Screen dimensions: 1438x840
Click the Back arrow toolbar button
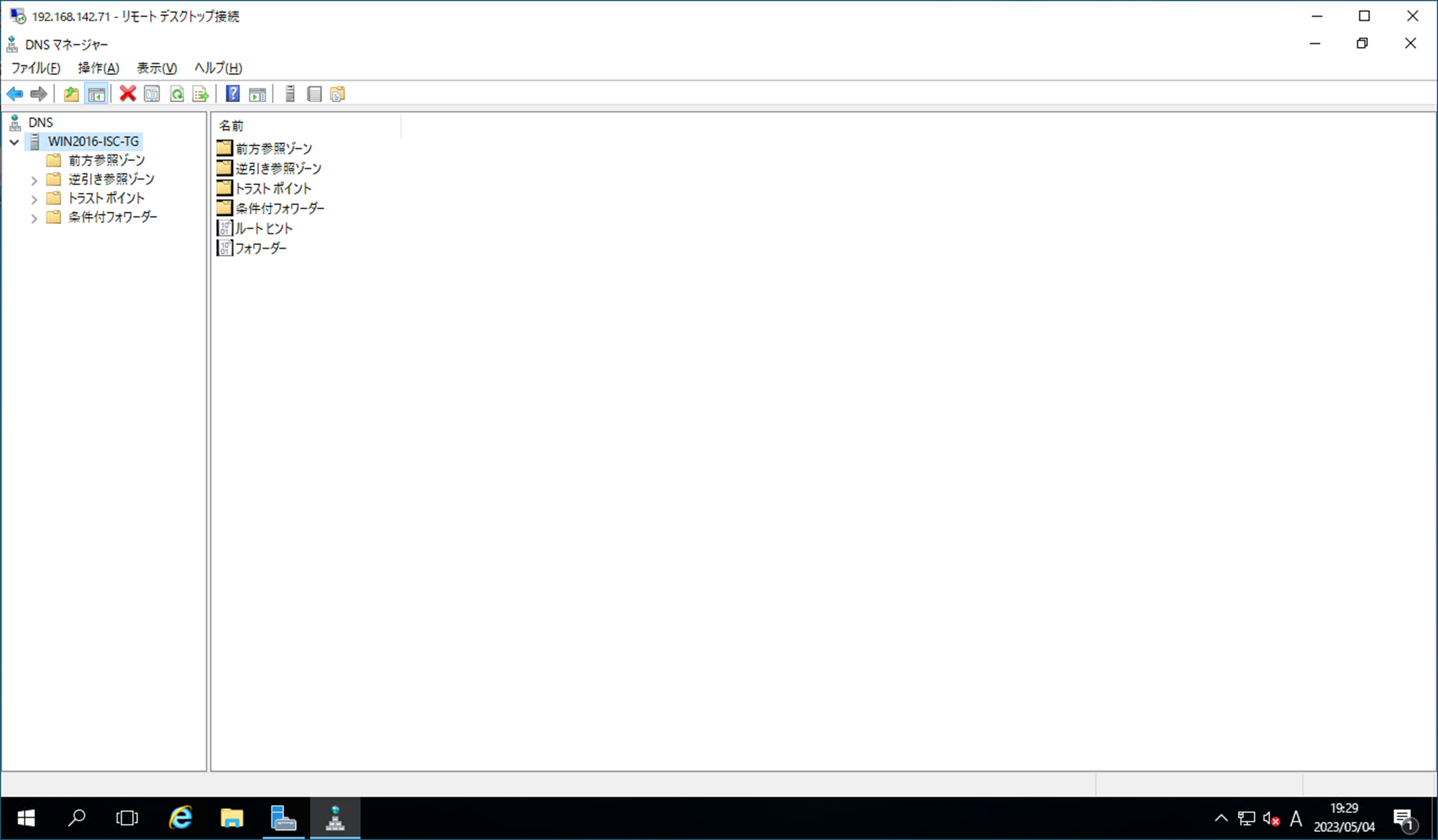point(15,94)
